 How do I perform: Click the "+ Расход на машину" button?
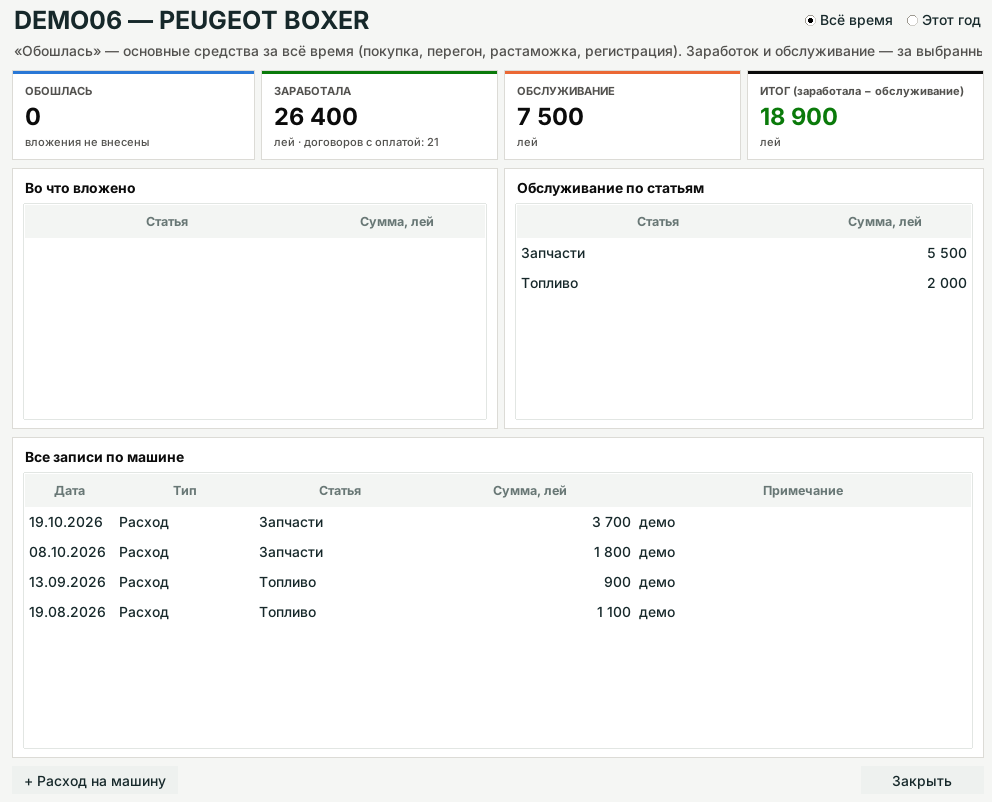pos(95,781)
